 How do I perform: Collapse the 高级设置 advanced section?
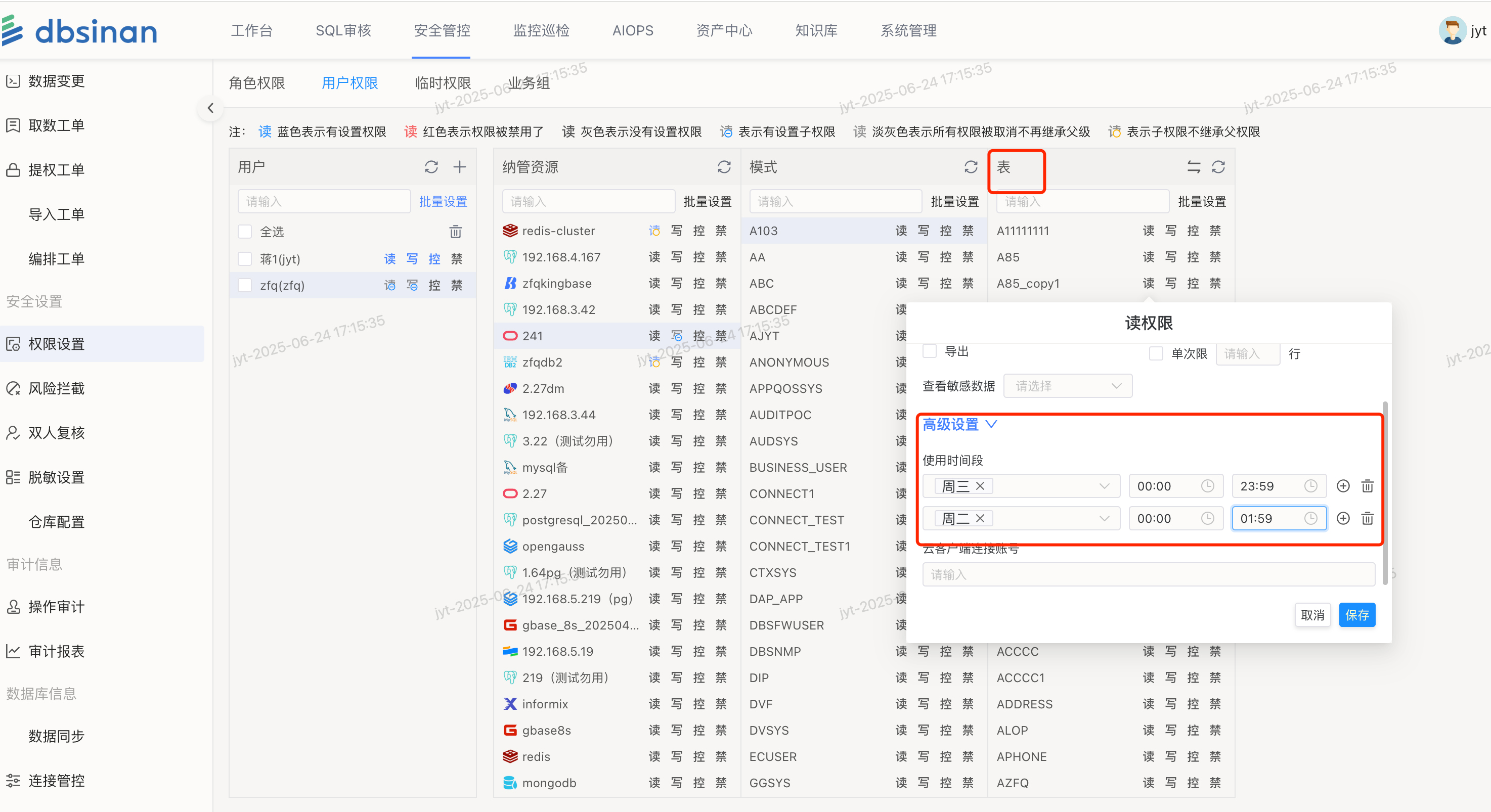pyautogui.click(x=959, y=425)
